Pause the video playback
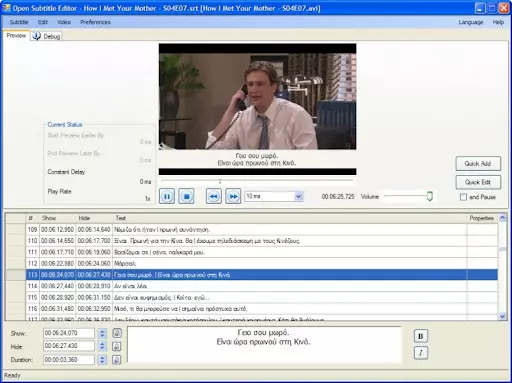This screenshot has width=512, height=383. tap(167, 196)
